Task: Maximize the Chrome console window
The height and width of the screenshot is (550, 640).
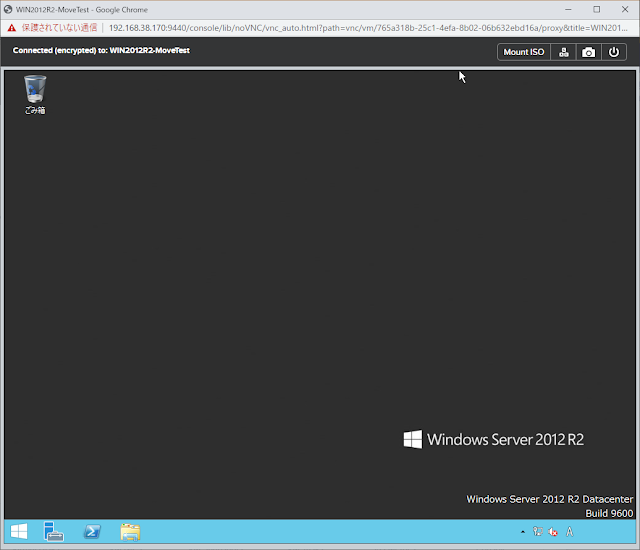Action: click(596, 9)
